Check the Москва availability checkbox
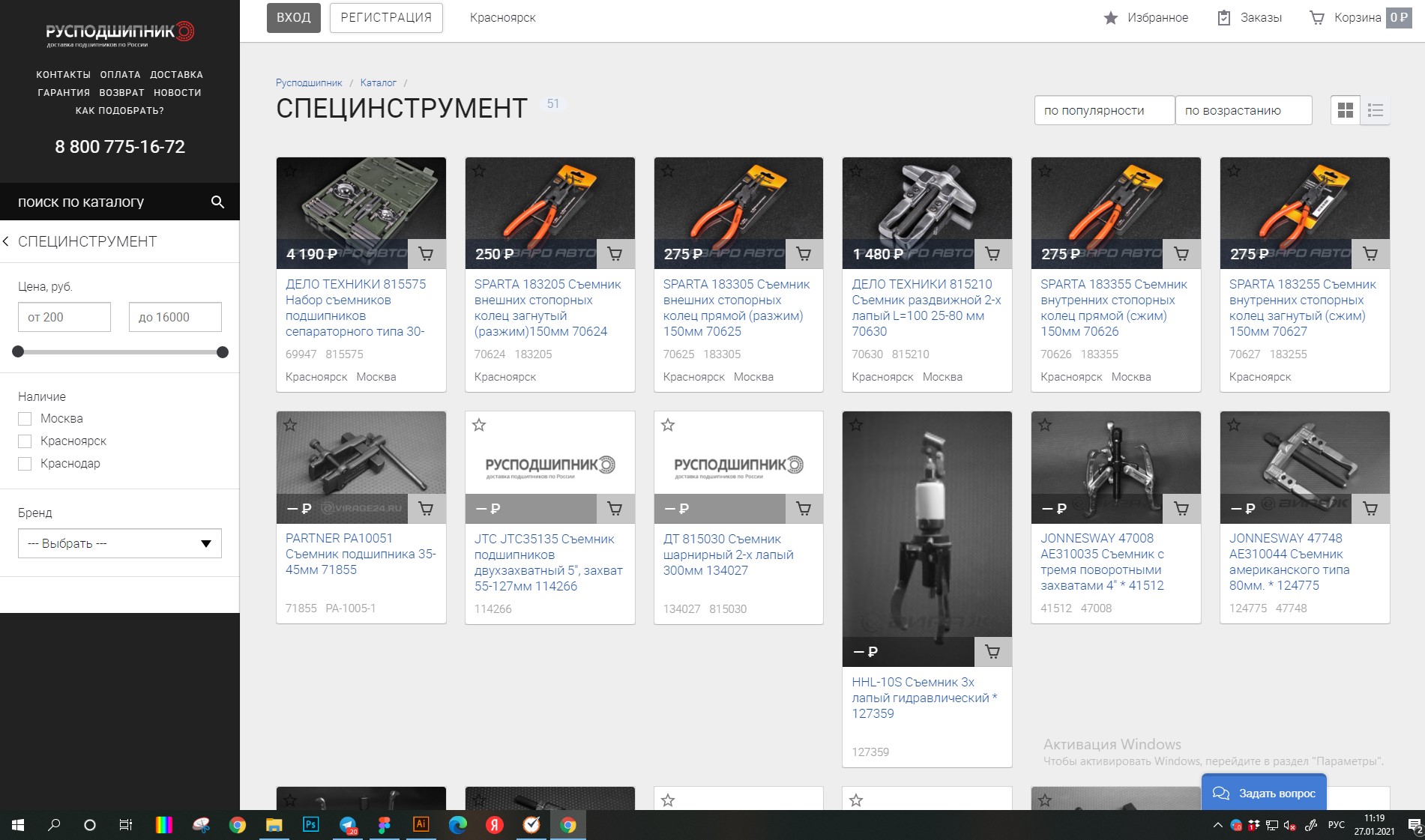 pos(25,419)
